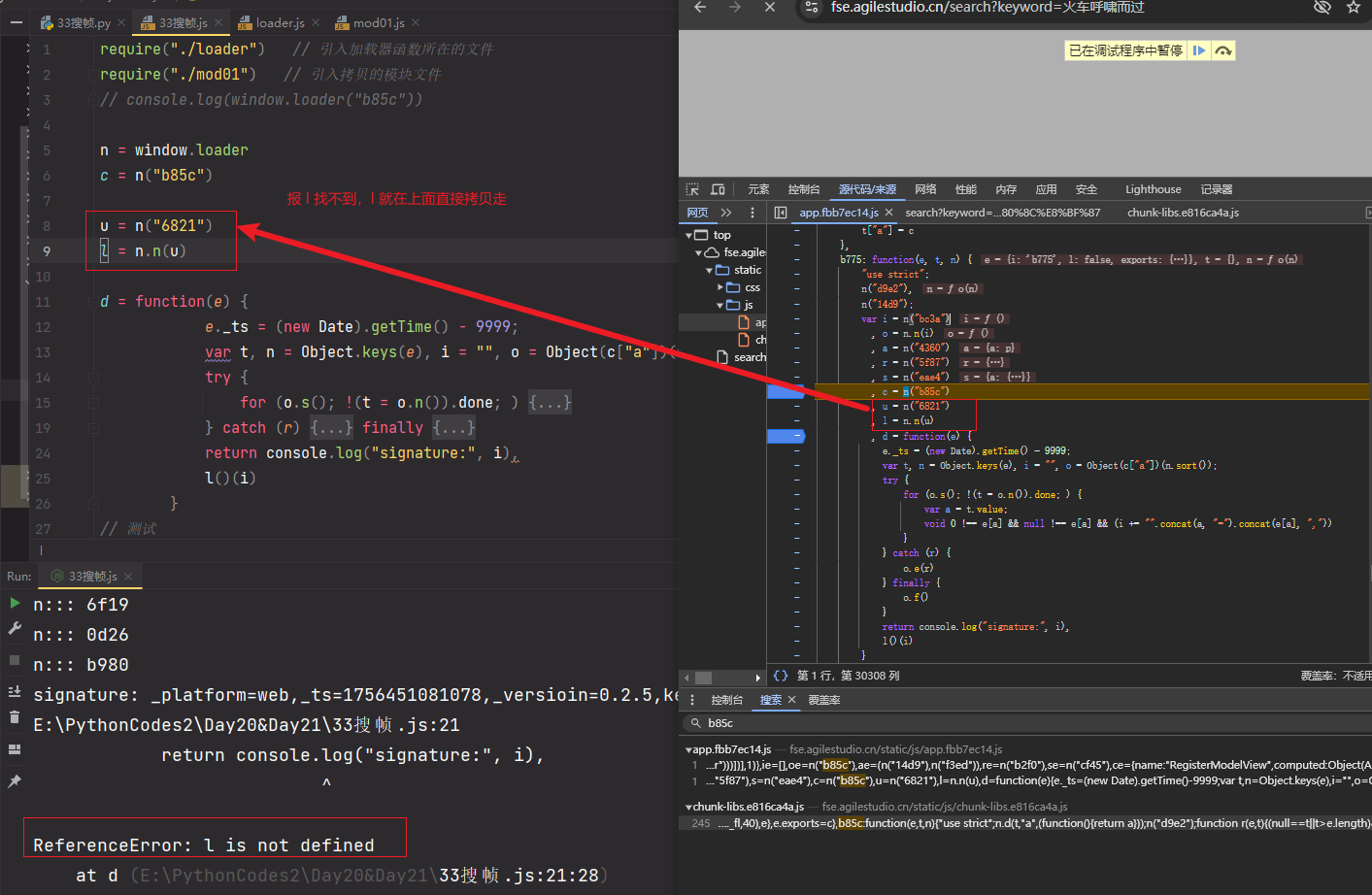Viewport: 1372px width, 895px height.
Task: Activate DevTools inspect element picker
Action: (x=692, y=189)
